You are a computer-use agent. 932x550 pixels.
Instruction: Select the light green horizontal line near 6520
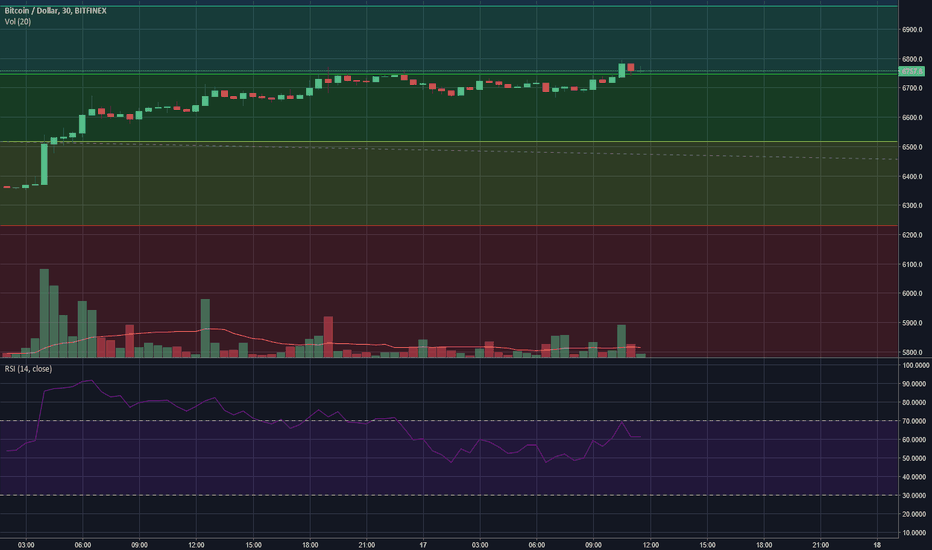449,142
